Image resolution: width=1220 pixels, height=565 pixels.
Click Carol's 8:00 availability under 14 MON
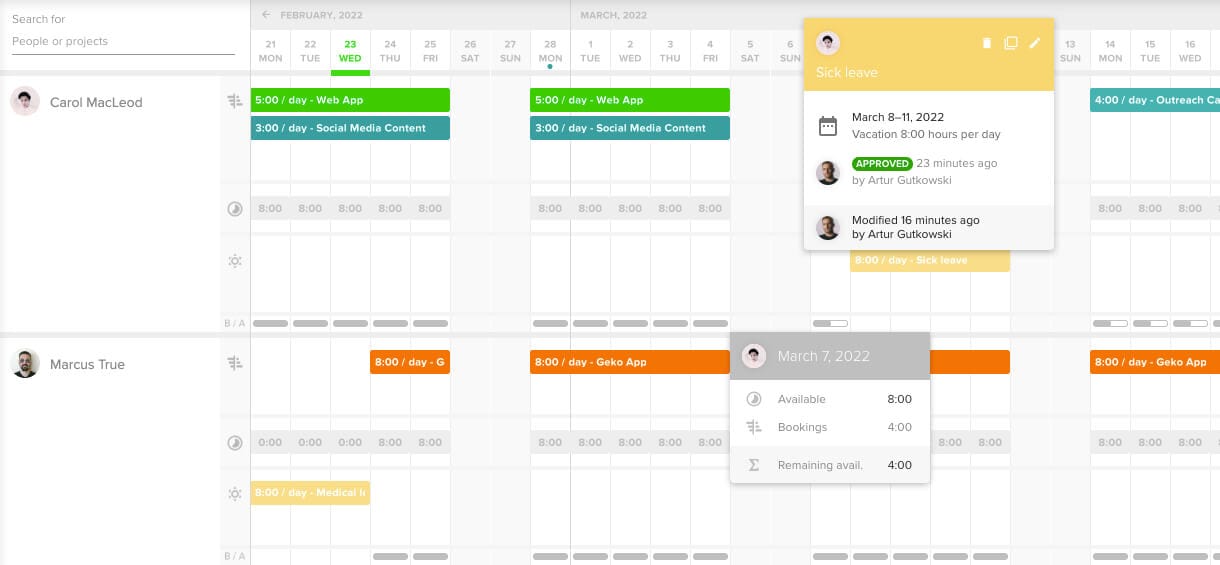pyautogui.click(x=1110, y=209)
